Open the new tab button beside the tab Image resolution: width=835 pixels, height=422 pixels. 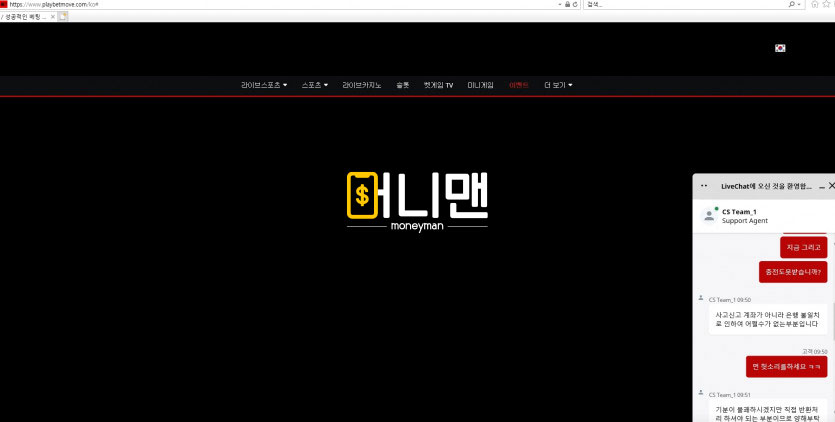pos(63,16)
